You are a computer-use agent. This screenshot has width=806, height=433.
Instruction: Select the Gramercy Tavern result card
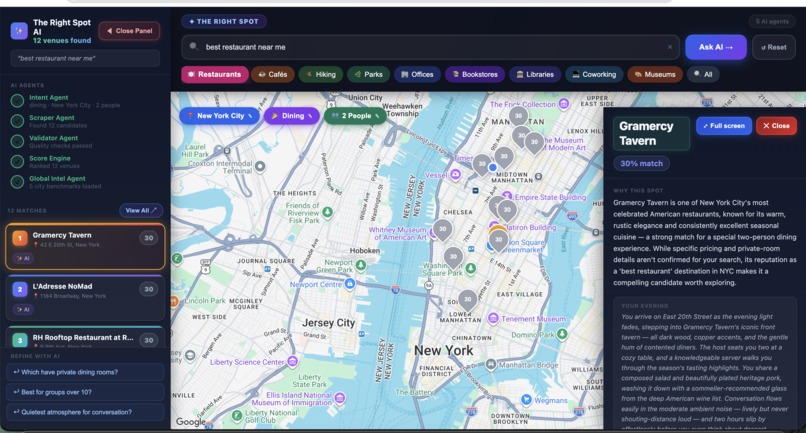(x=85, y=247)
